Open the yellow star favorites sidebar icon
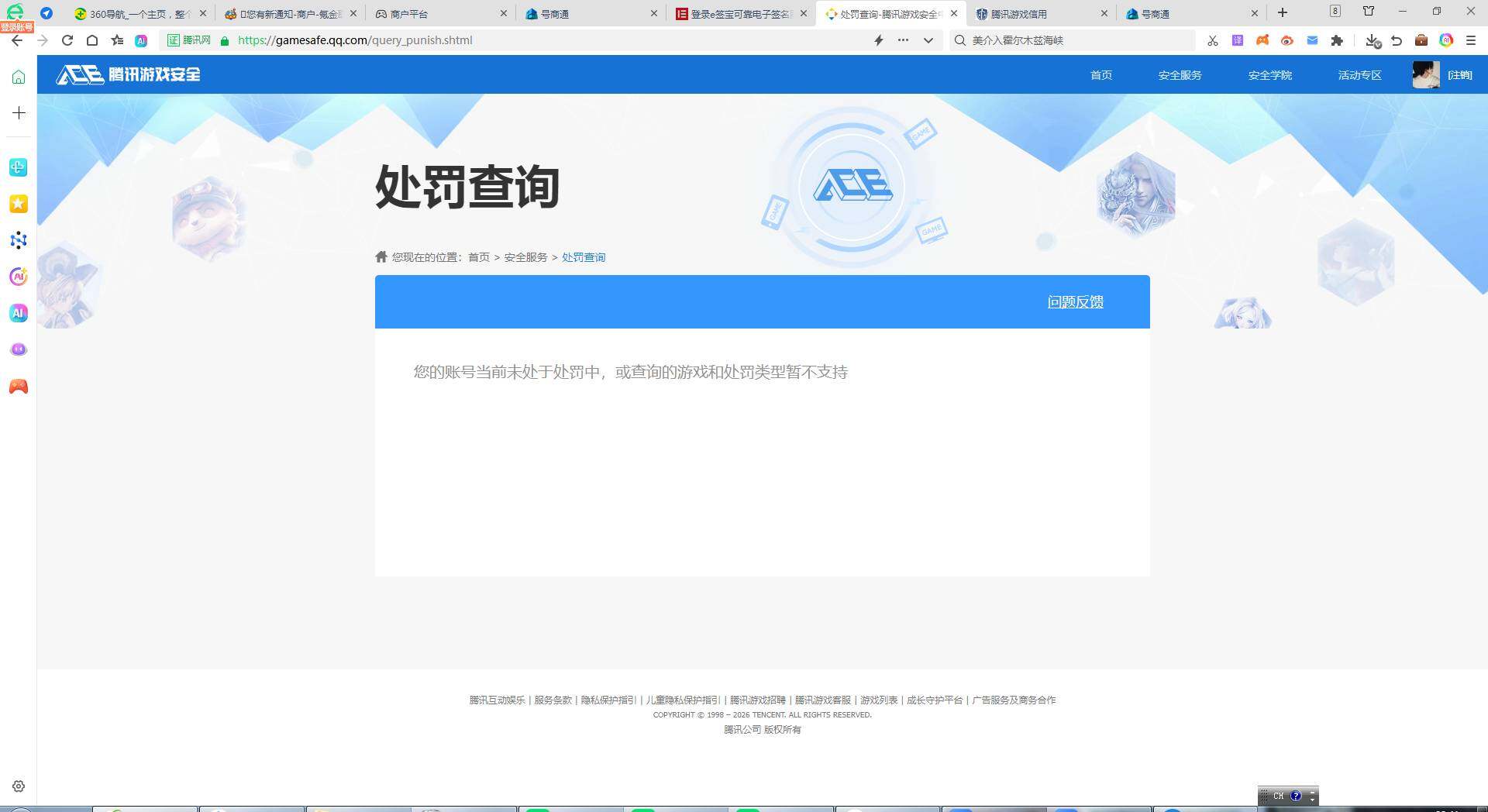 (19, 204)
